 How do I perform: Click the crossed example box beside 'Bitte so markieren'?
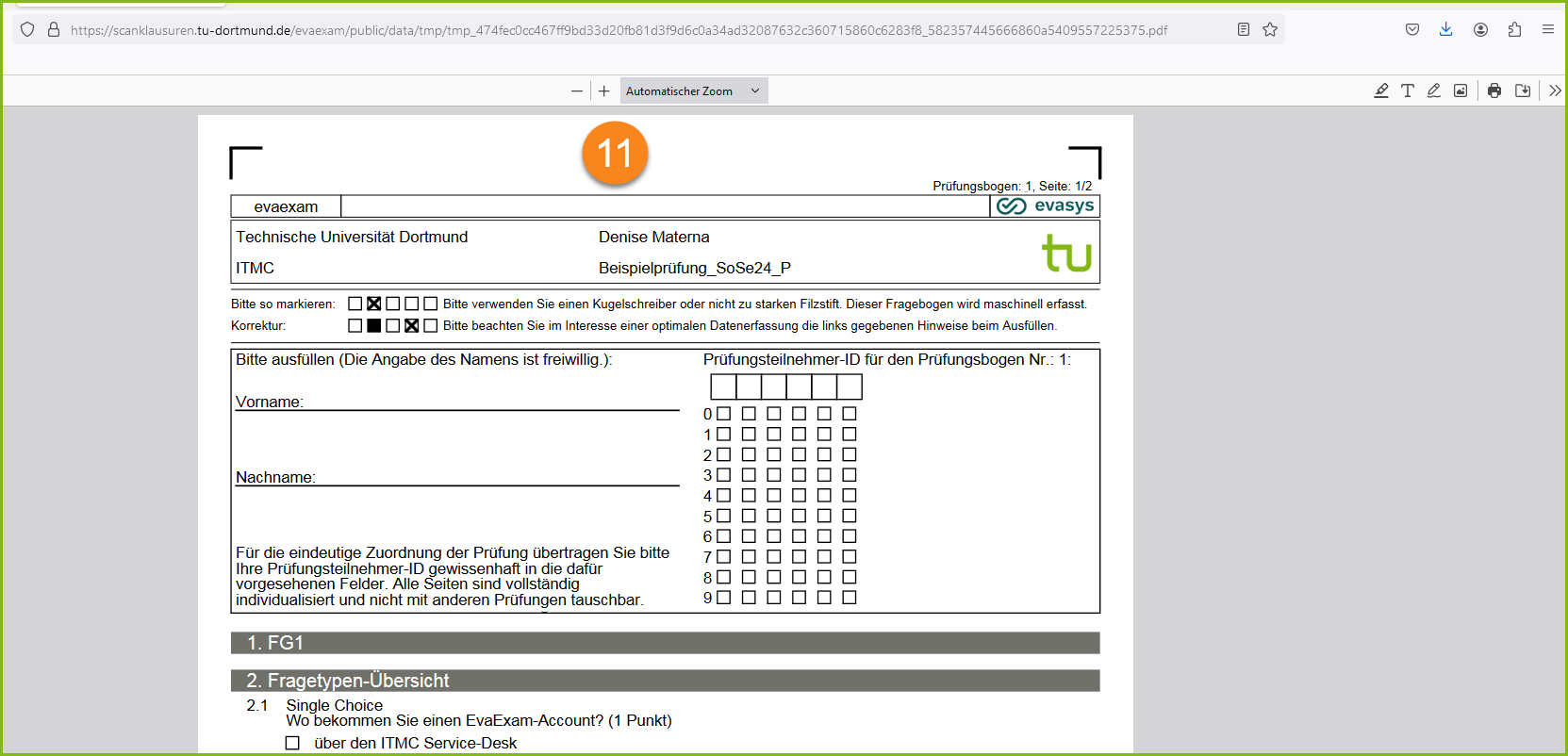pos(374,304)
